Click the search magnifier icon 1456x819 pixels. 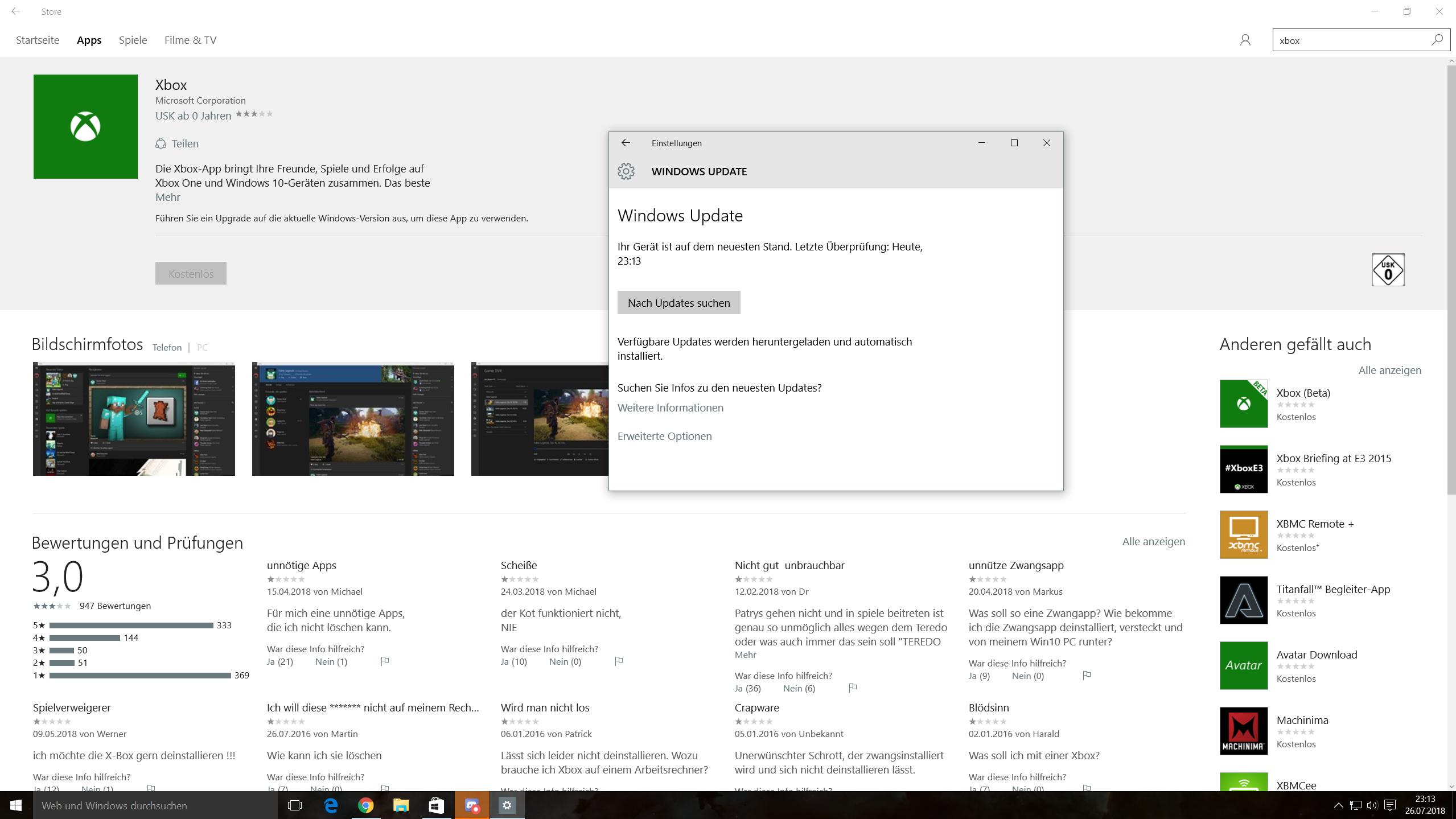[1437, 40]
